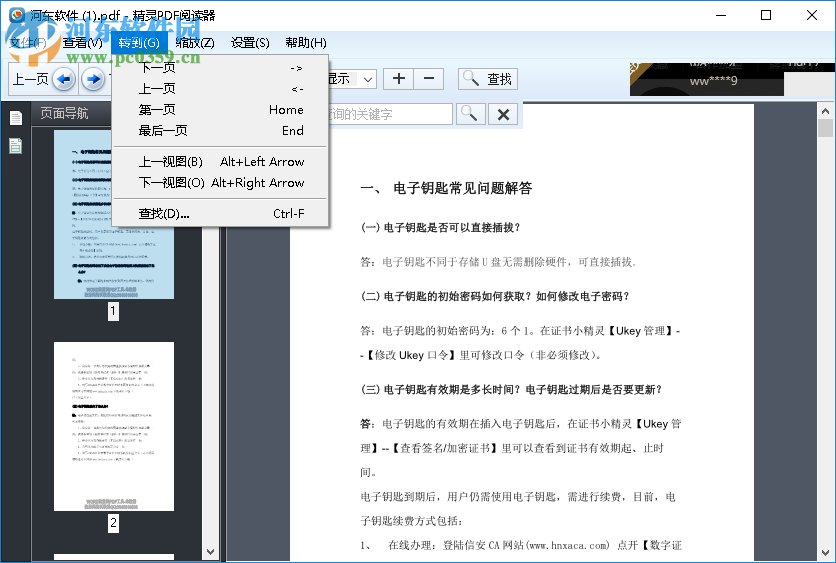
Task: Click the magnifier search icon beside keyword field
Action: (x=470, y=114)
